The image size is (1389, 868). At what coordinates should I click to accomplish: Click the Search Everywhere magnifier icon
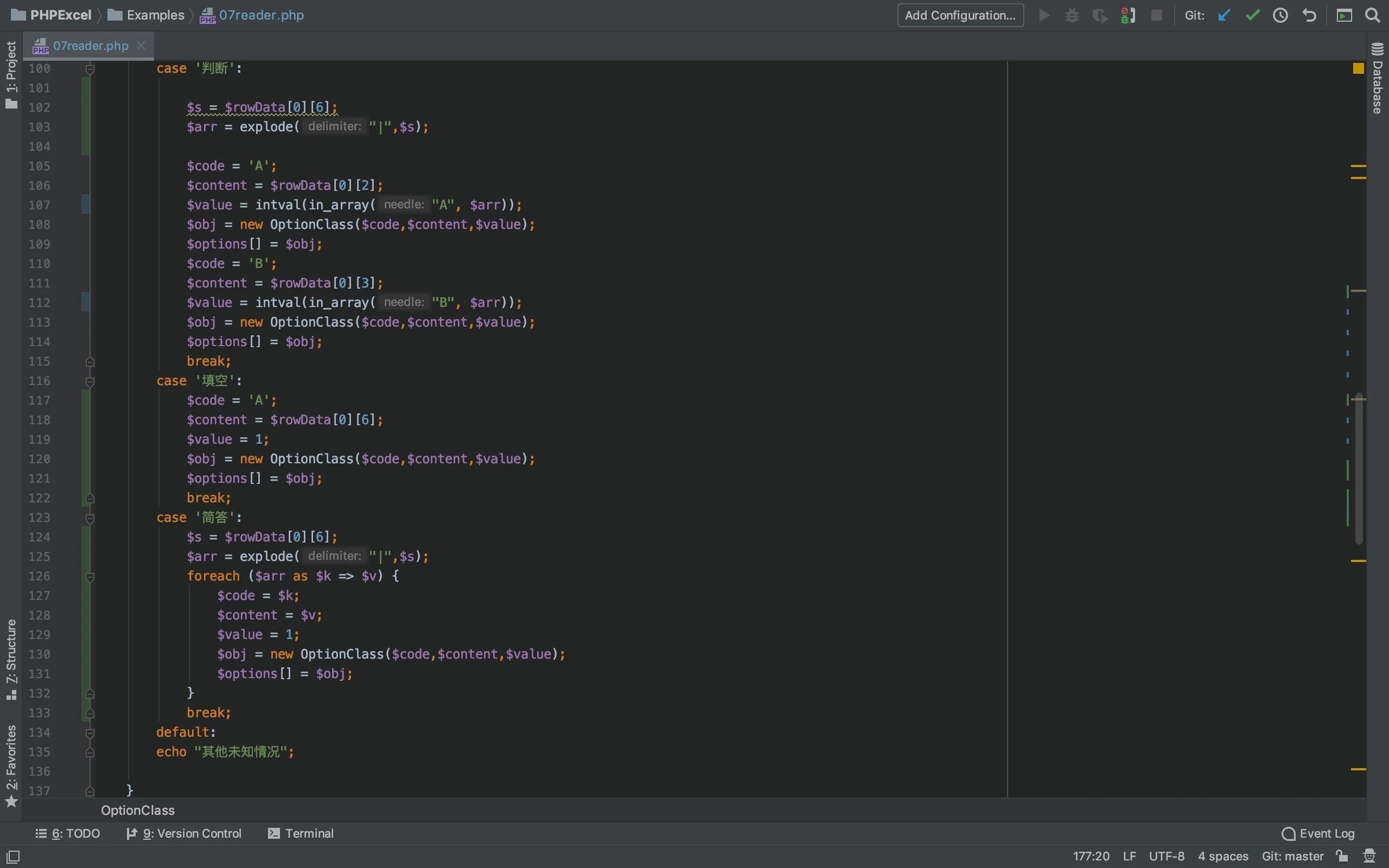point(1372,16)
